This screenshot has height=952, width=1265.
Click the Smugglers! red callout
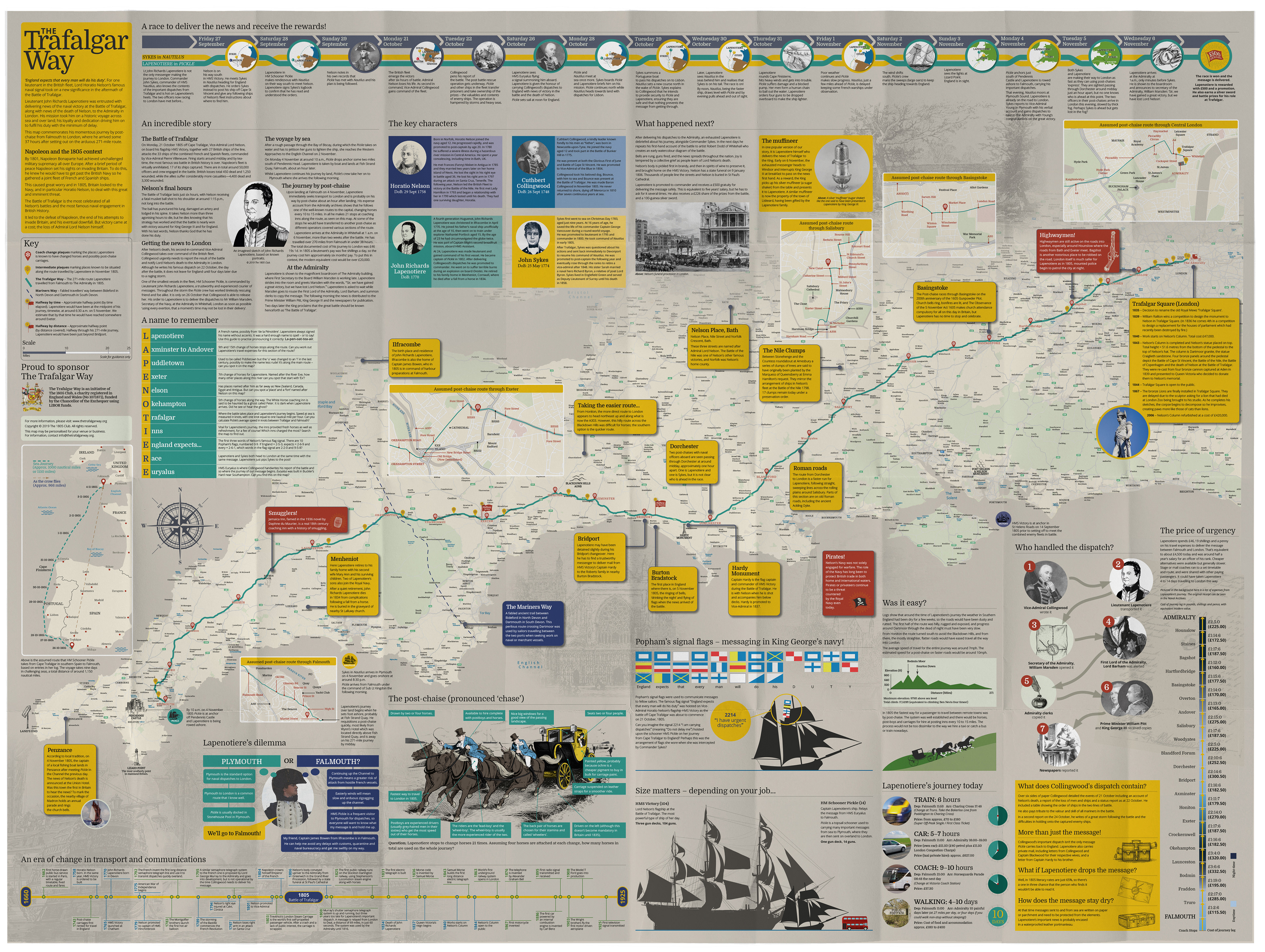point(306,520)
